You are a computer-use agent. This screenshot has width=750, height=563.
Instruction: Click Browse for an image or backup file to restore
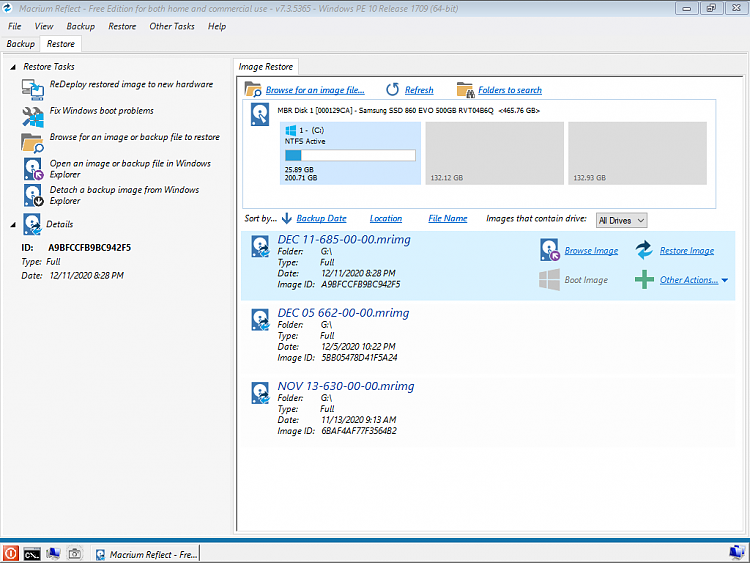(x=135, y=137)
